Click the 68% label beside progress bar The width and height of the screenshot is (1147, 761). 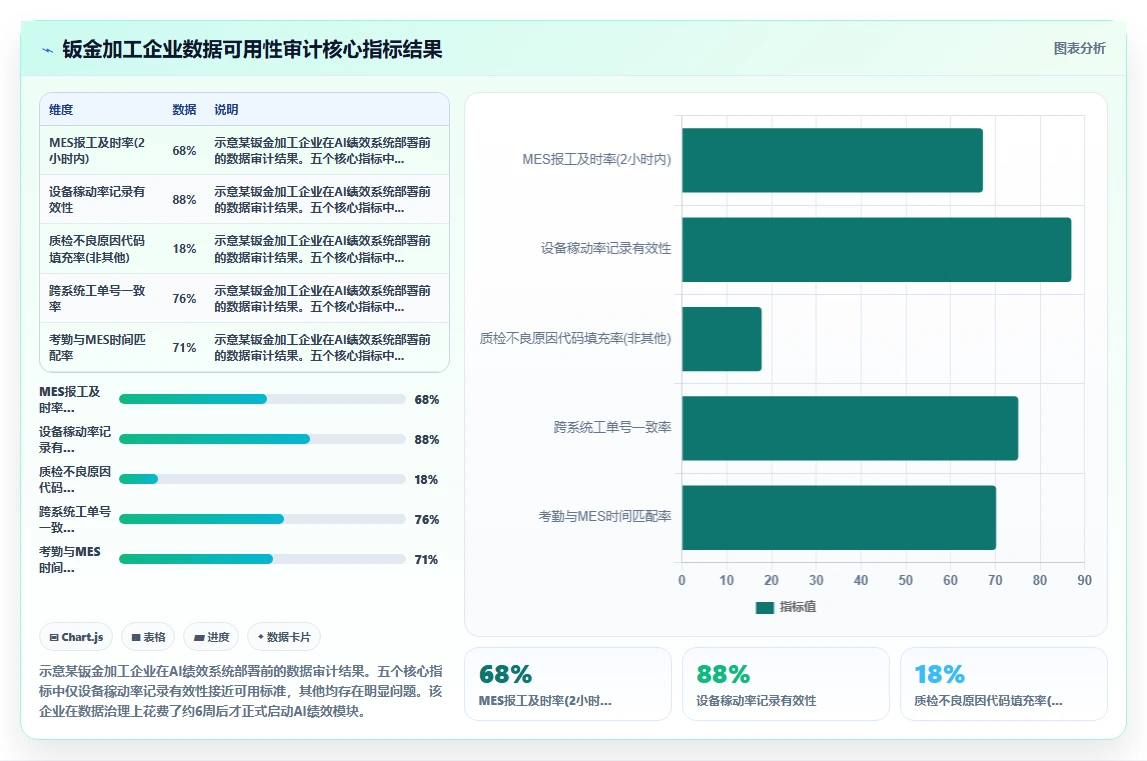(x=426, y=400)
